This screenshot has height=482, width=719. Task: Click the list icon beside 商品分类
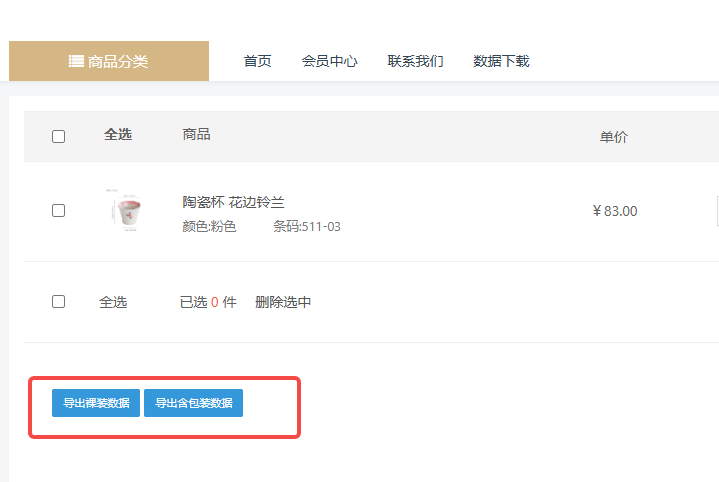pyautogui.click(x=76, y=61)
